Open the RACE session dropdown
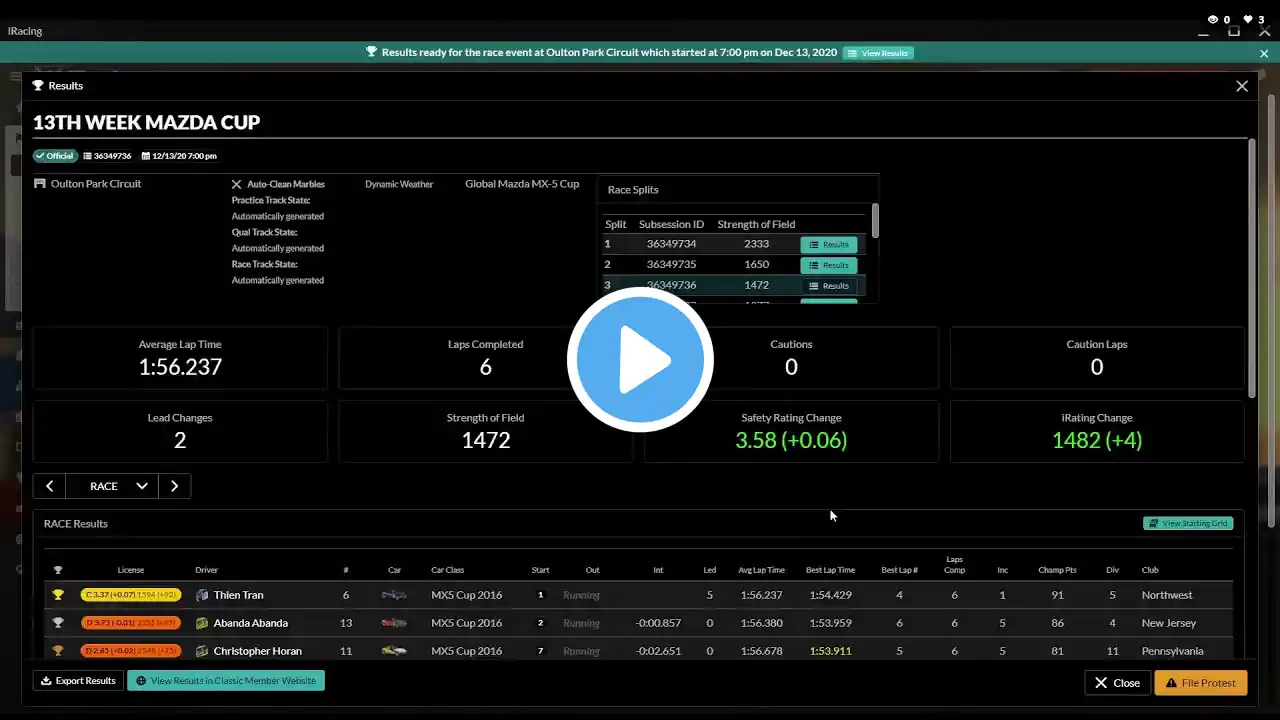This screenshot has height=720, width=1280. pyautogui.click(x=112, y=486)
